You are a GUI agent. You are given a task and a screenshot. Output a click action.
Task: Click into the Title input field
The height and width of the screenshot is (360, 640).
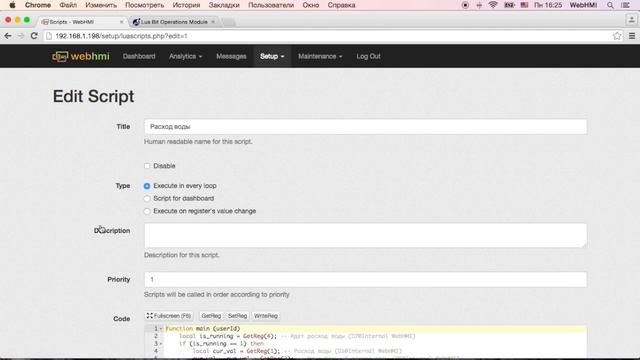click(x=365, y=127)
